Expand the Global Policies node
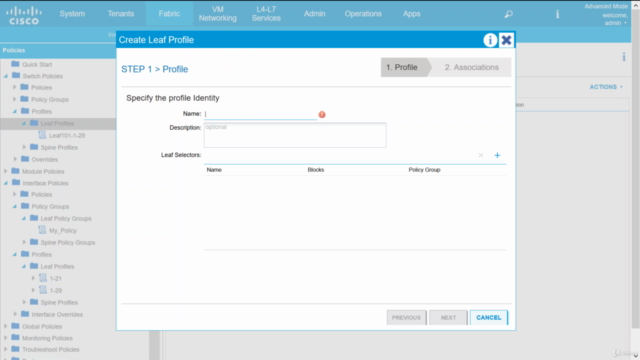The width and height of the screenshot is (640, 360). click(6, 326)
